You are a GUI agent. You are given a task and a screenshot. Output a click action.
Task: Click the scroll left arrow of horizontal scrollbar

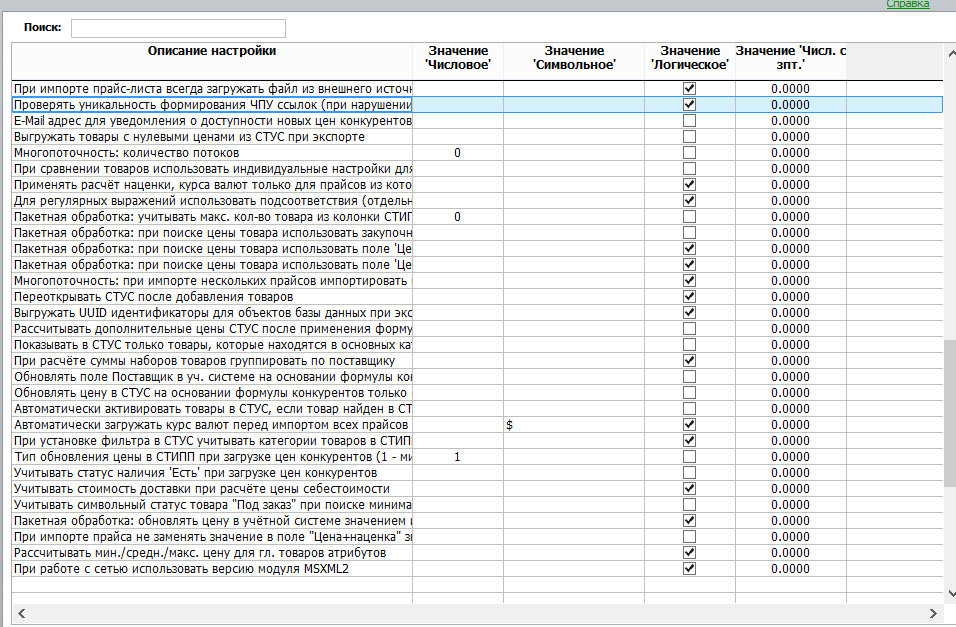click(x=22, y=614)
